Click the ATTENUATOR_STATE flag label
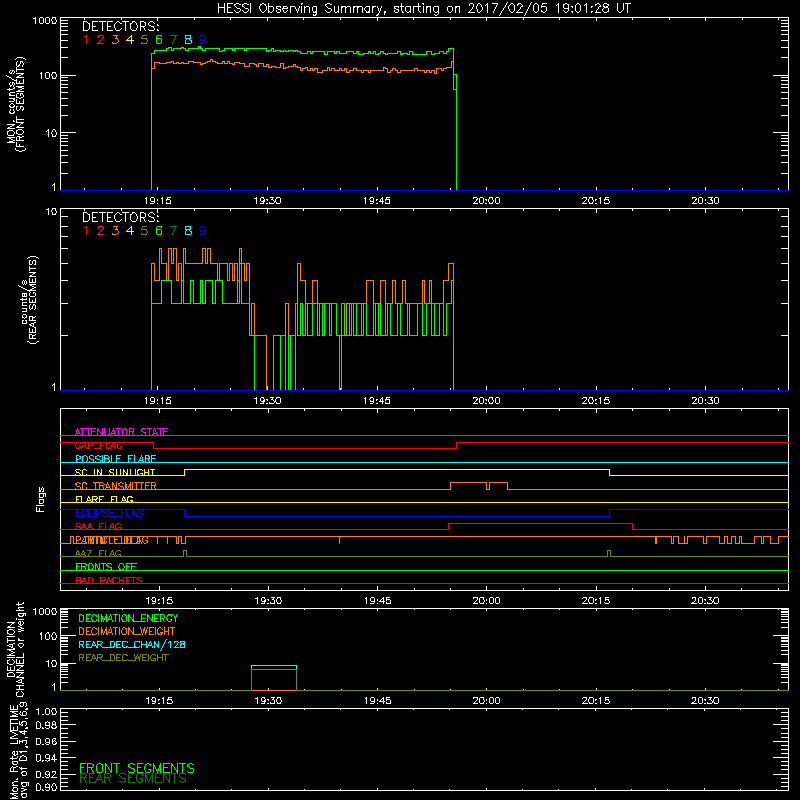Viewport: 800px width, 800px height. click(x=121, y=432)
